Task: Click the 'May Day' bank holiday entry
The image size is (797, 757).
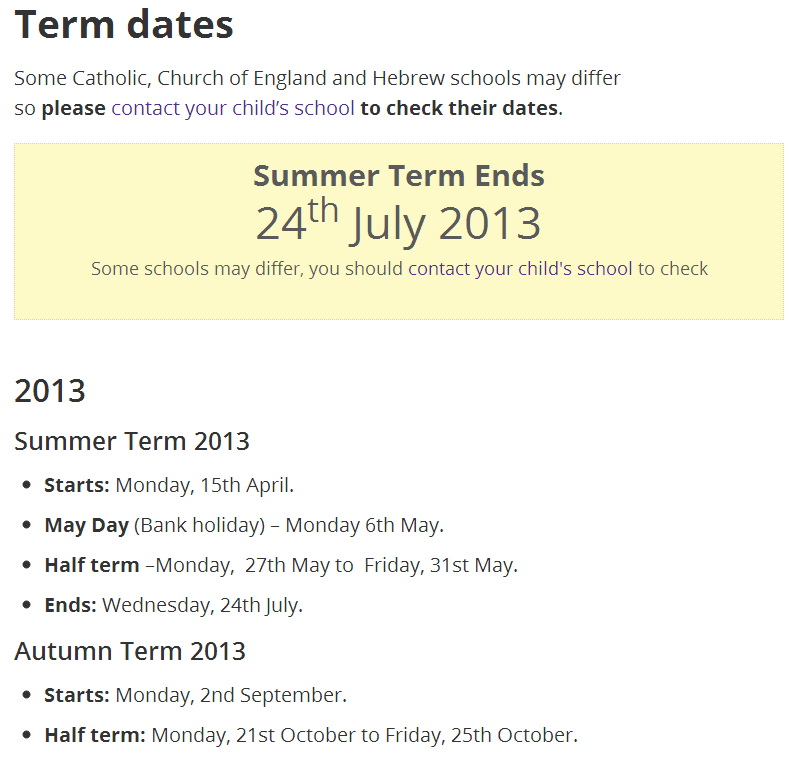Action: 87,525
